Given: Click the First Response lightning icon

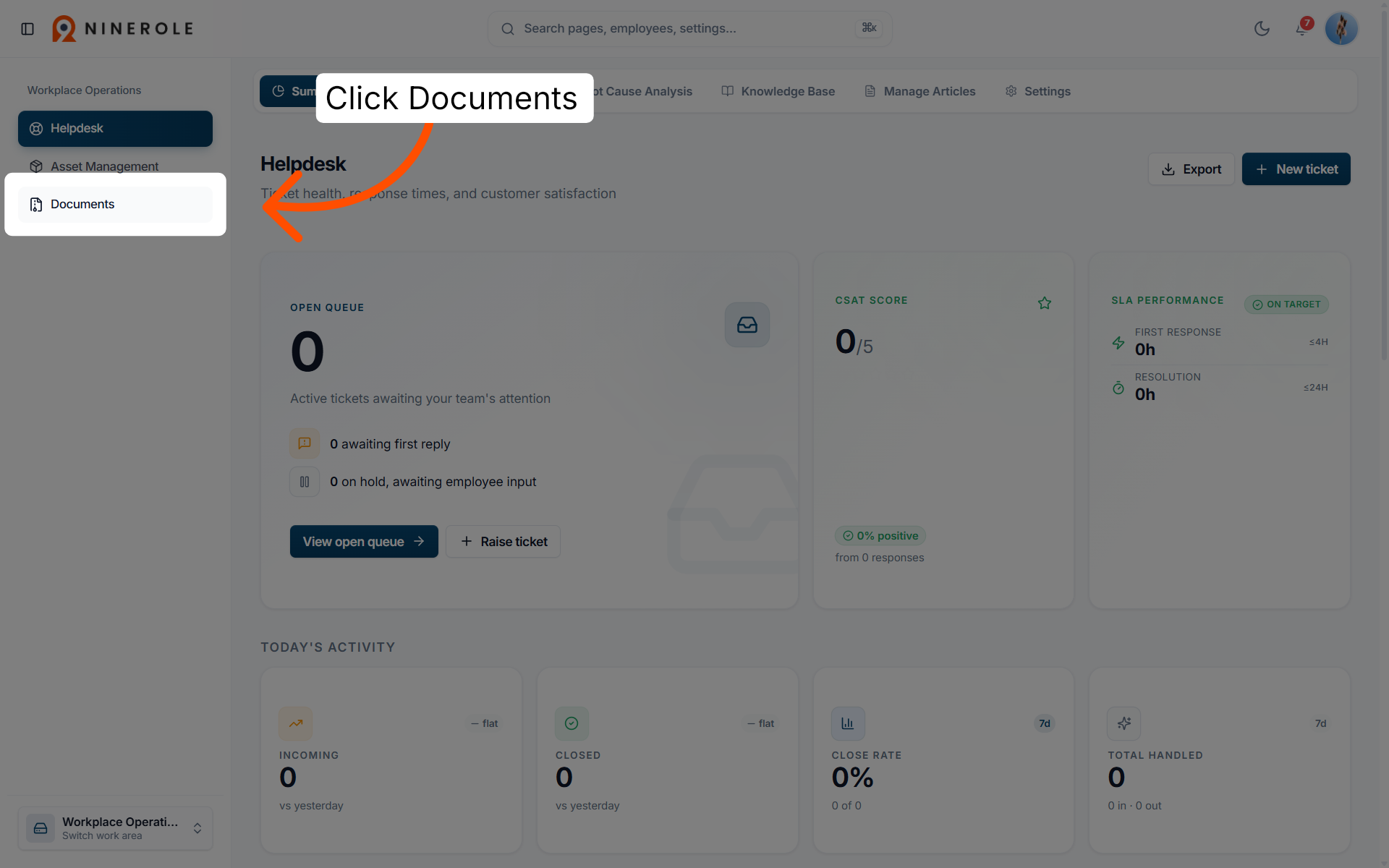Looking at the screenshot, I should click(x=1118, y=342).
